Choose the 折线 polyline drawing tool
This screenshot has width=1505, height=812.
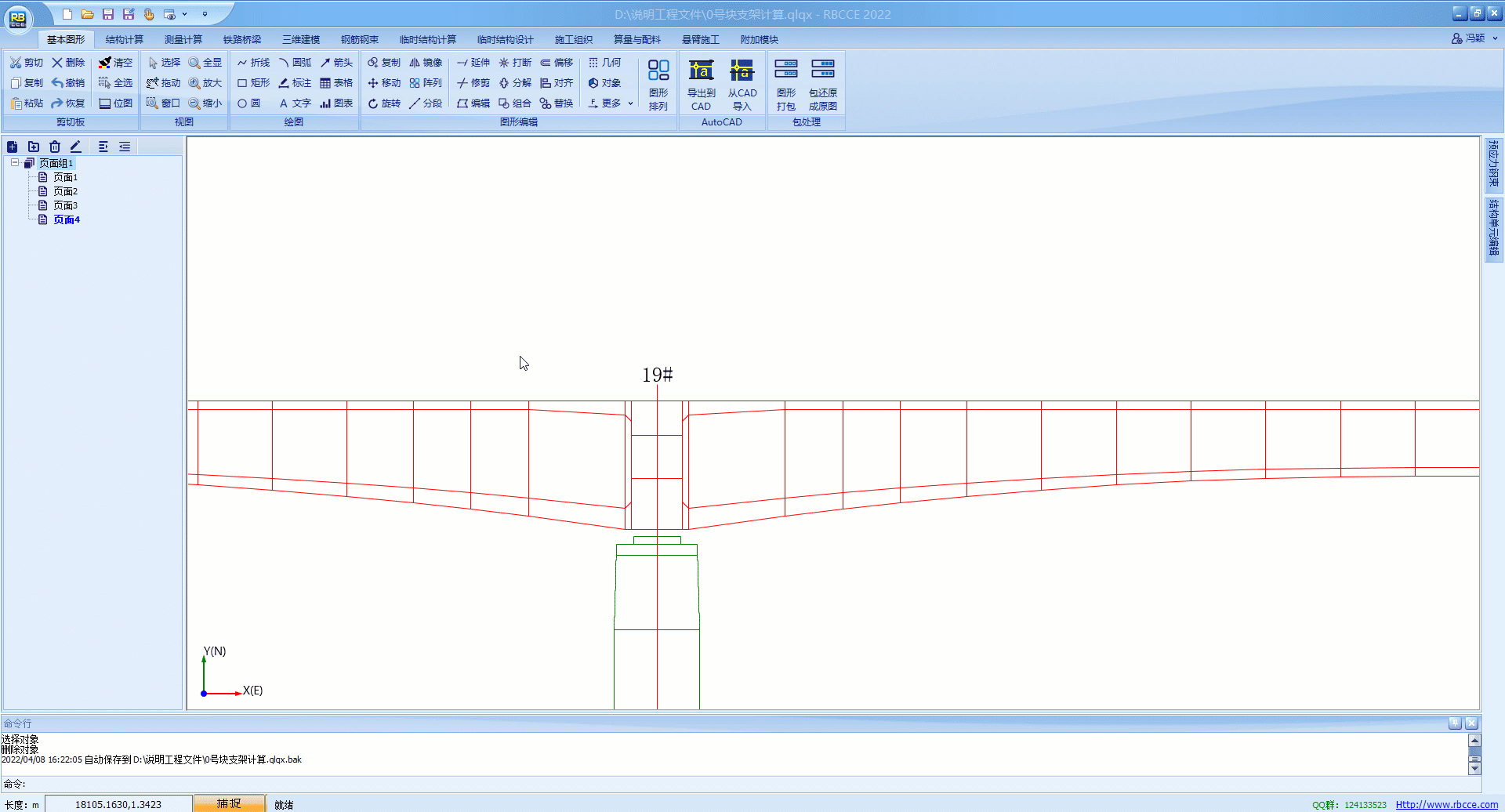[x=253, y=63]
